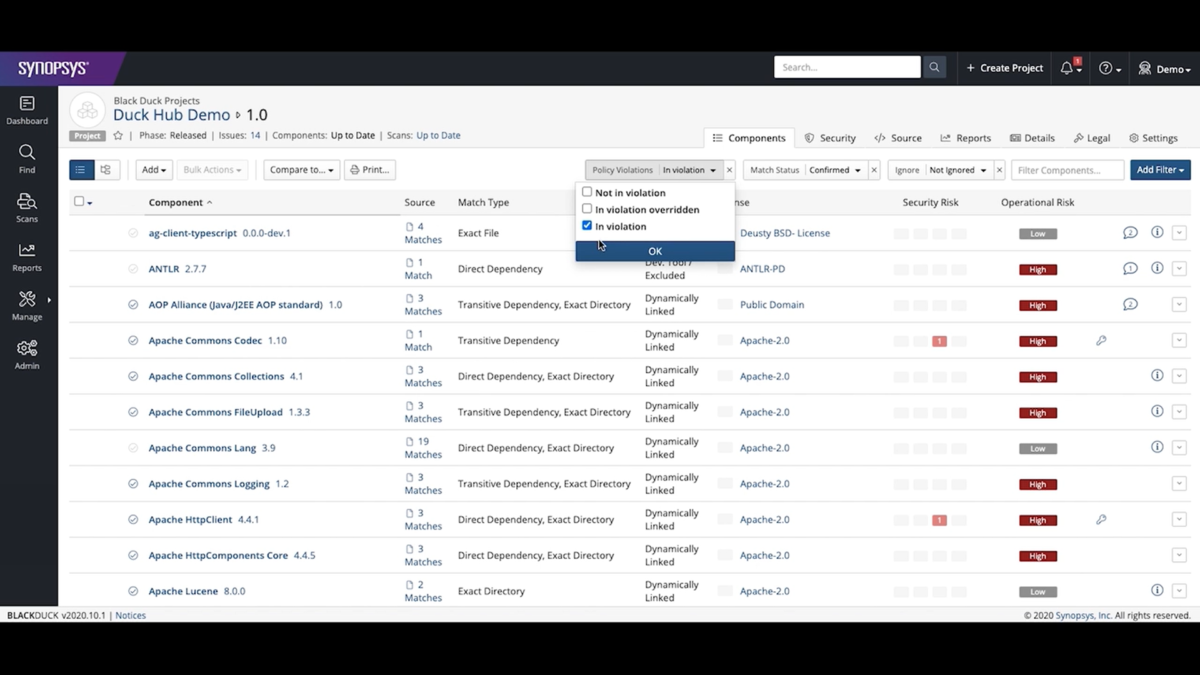Toggle the select-all components checkbox
This screenshot has width=1200, height=675.
click(x=79, y=202)
